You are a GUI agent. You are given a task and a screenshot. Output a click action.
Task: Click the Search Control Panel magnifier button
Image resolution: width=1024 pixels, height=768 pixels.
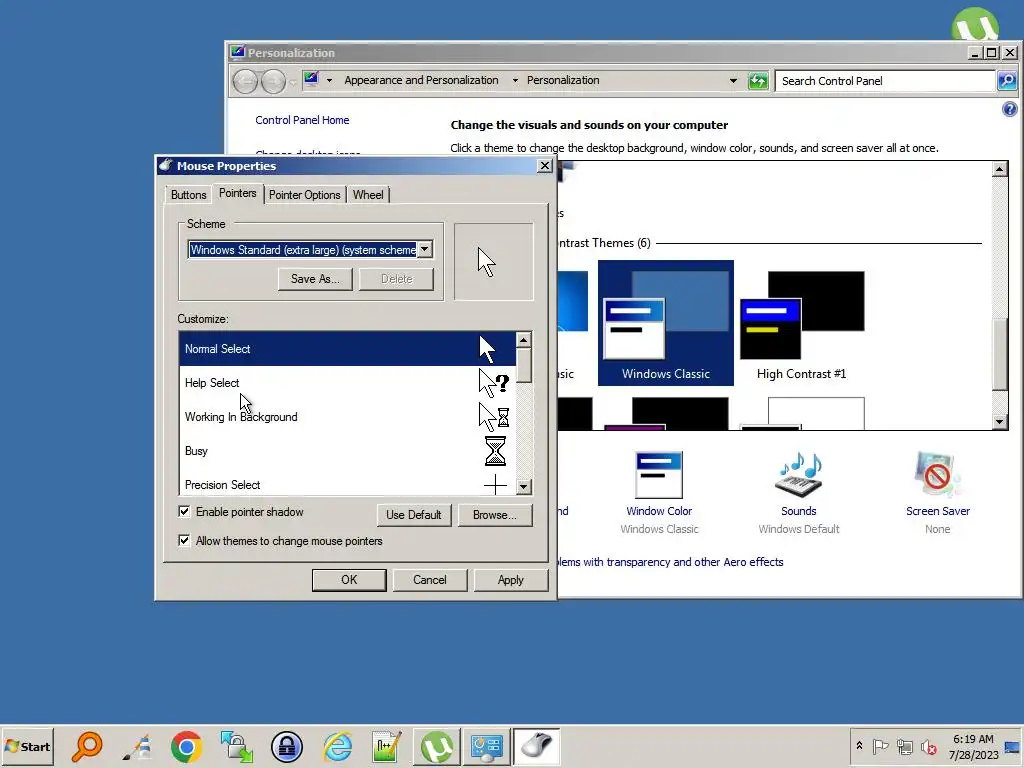coord(1006,81)
